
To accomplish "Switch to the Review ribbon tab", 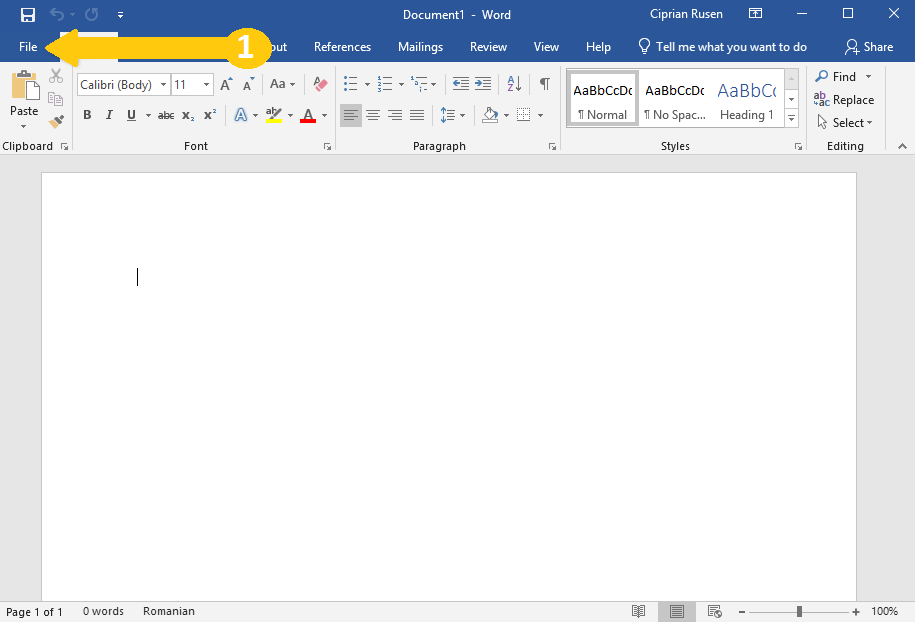I will pos(488,46).
